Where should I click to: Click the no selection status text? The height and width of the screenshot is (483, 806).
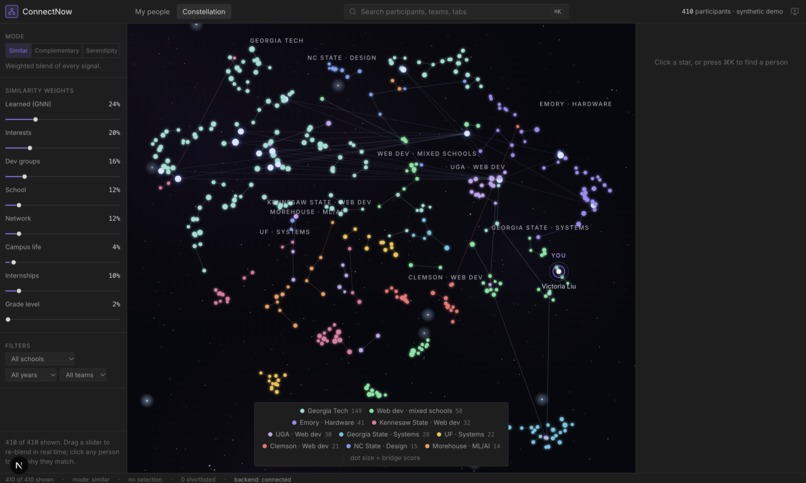tap(145, 479)
